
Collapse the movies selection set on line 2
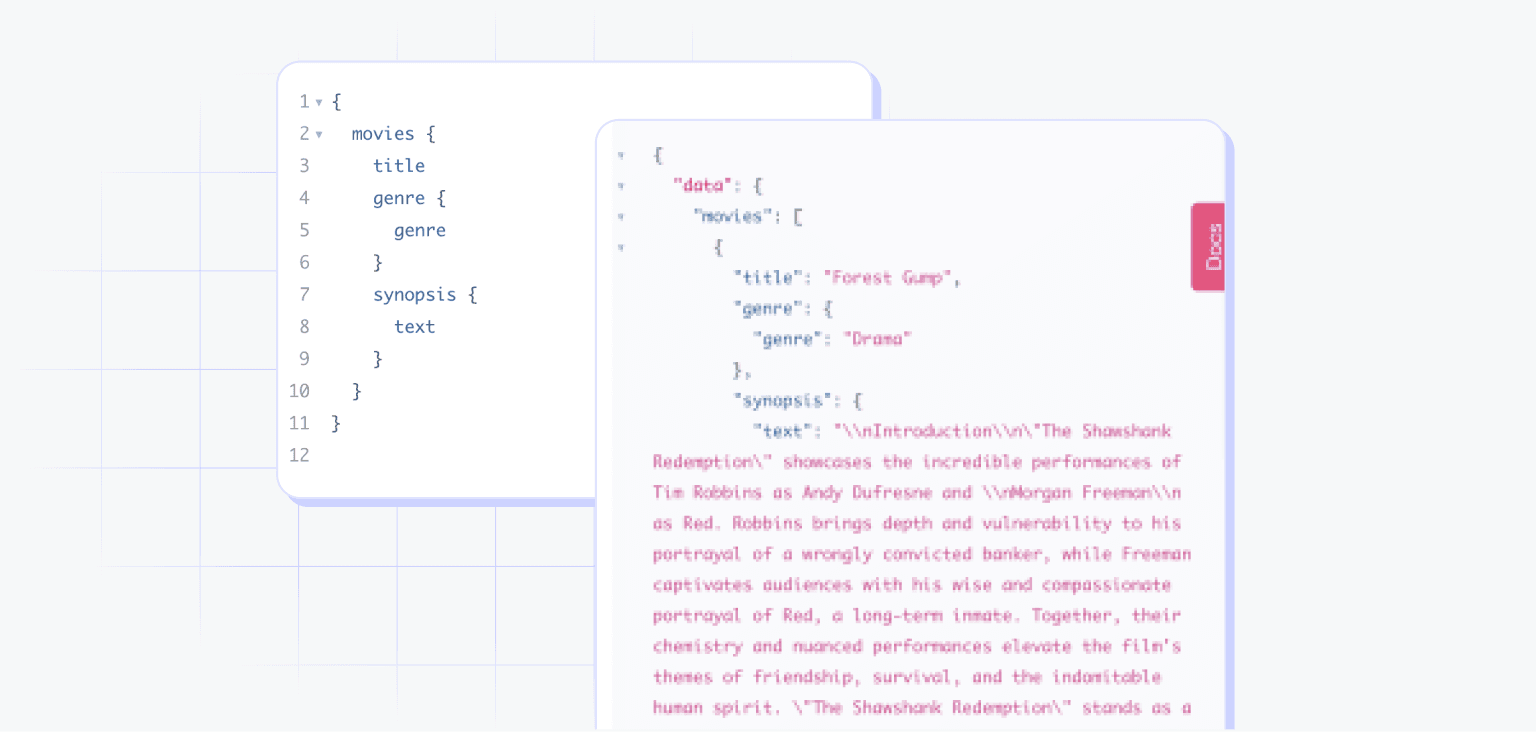point(318,133)
